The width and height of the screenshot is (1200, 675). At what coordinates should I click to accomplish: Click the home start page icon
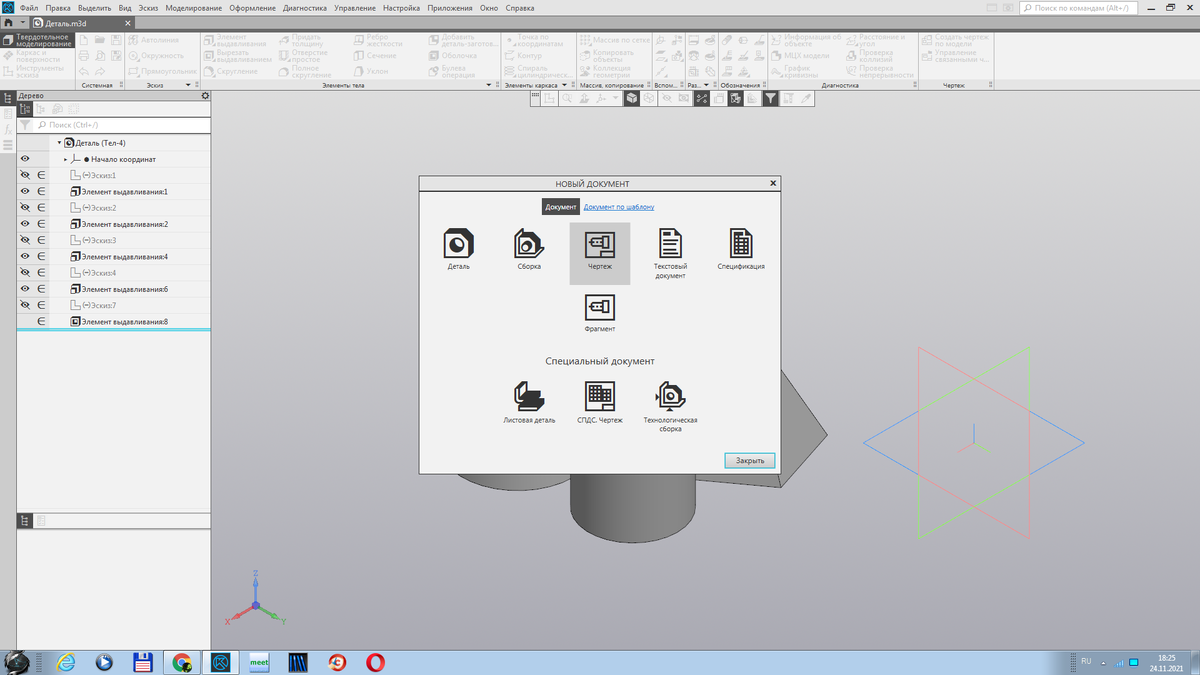[x=9, y=22]
